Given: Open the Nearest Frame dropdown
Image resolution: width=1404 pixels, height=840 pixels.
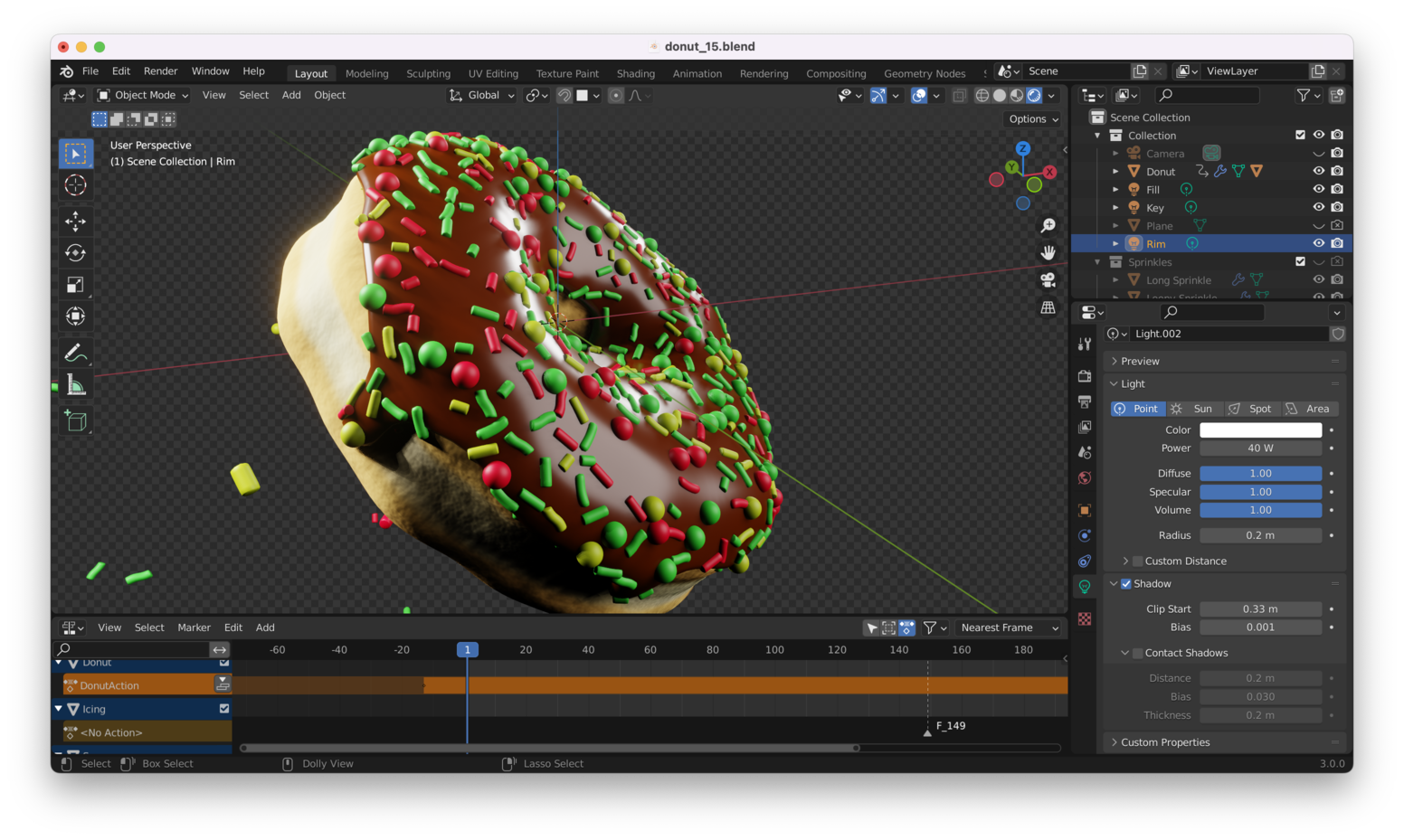Looking at the screenshot, I should [x=1009, y=628].
